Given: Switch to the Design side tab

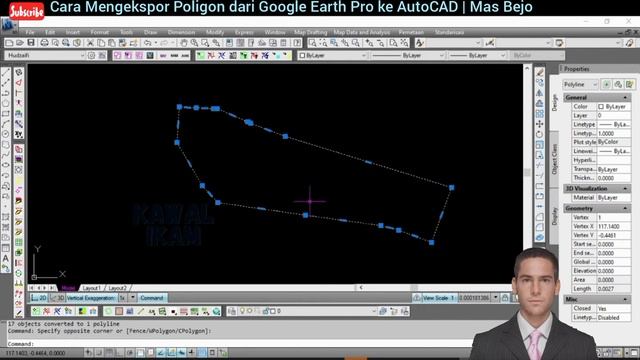Looking at the screenshot, I should pyautogui.click(x=554, y=103).
